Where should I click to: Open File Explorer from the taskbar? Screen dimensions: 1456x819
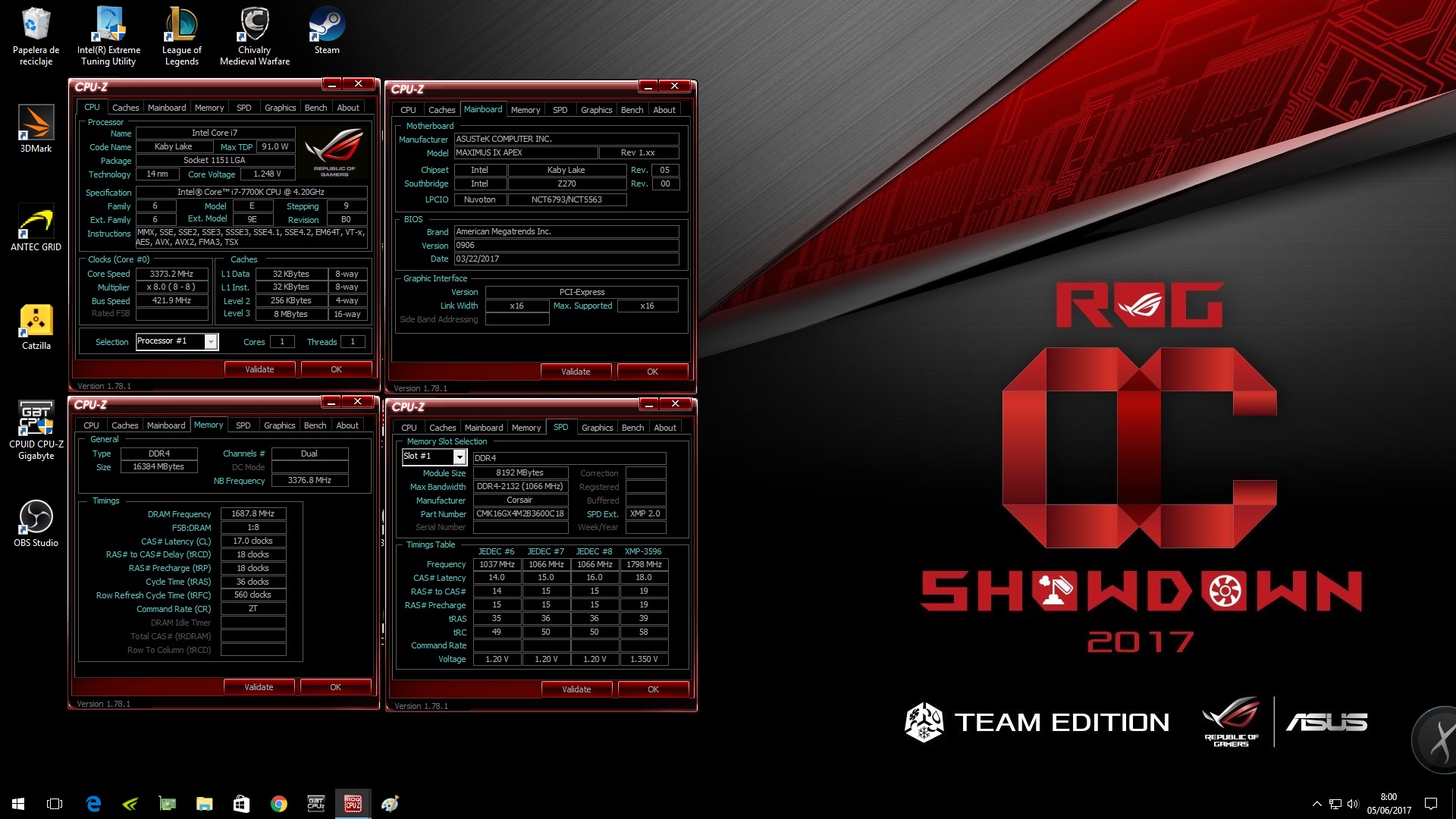click(x=205, y=803)
